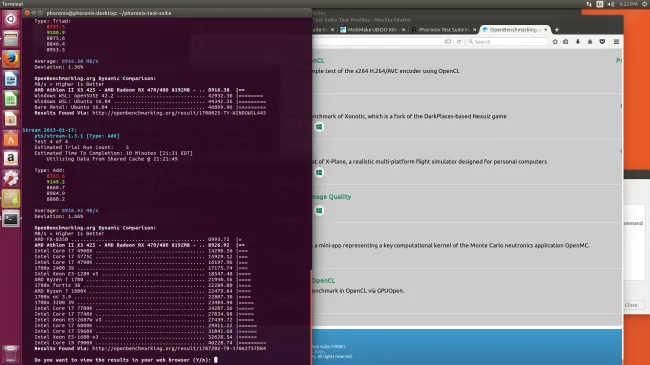This screenshot has height=365, width=650.
Task: Open Ubuntu Software from the dock
Action: [11, 139]
